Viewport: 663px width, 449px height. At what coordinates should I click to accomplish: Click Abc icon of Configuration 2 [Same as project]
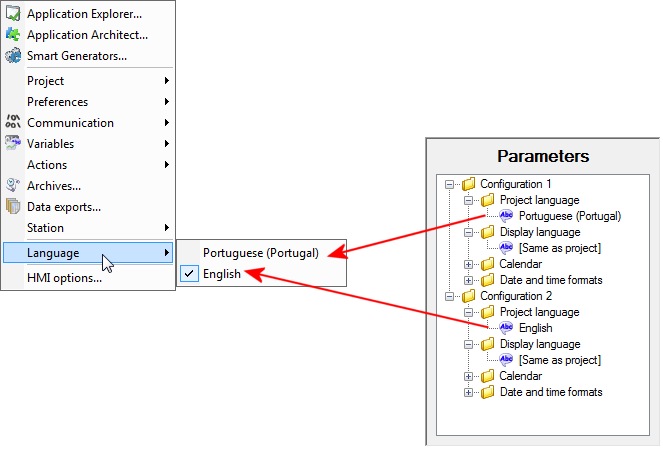pos(506,360)
